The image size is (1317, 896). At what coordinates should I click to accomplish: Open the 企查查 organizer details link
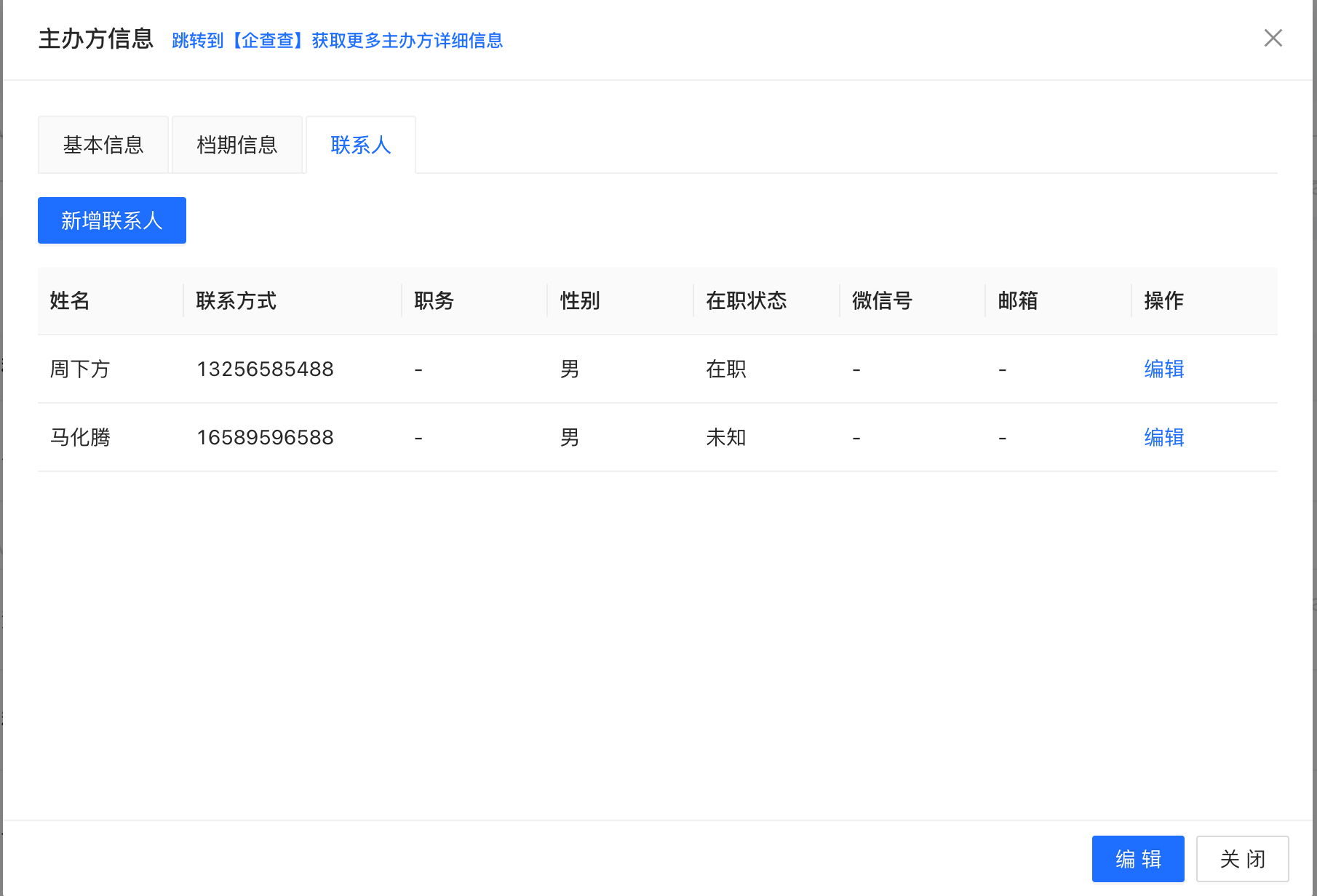[x=337, y=41]
